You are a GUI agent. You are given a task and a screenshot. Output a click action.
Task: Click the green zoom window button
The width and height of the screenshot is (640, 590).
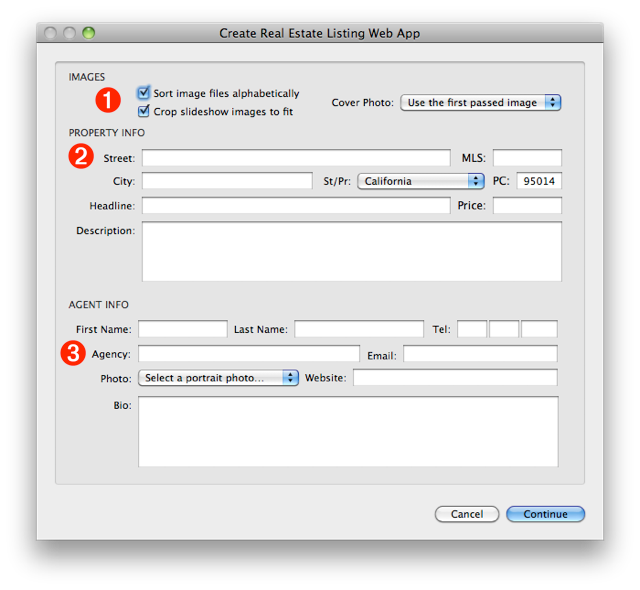pos(89,33)
